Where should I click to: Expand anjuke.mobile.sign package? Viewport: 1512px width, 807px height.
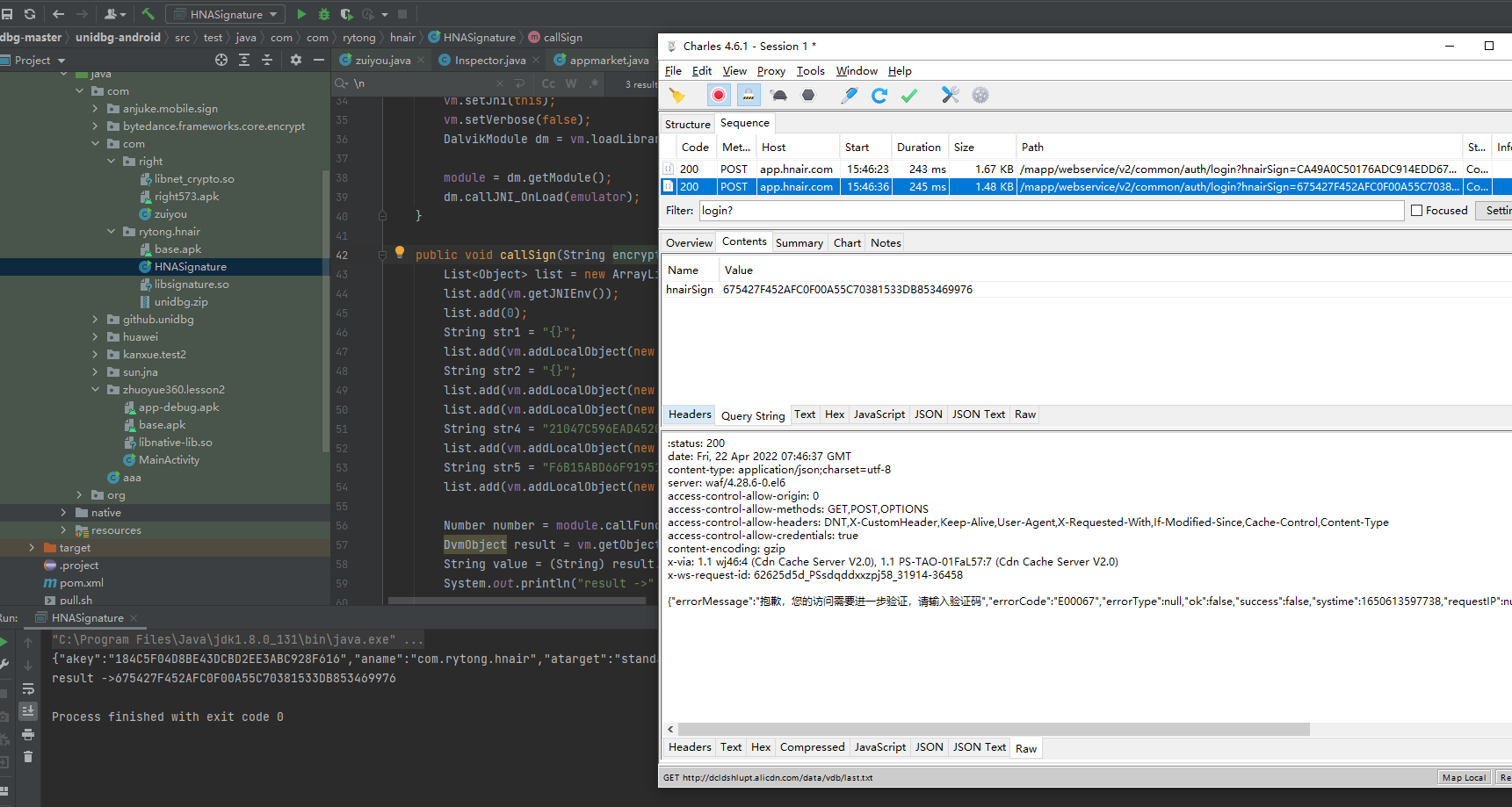96,109
